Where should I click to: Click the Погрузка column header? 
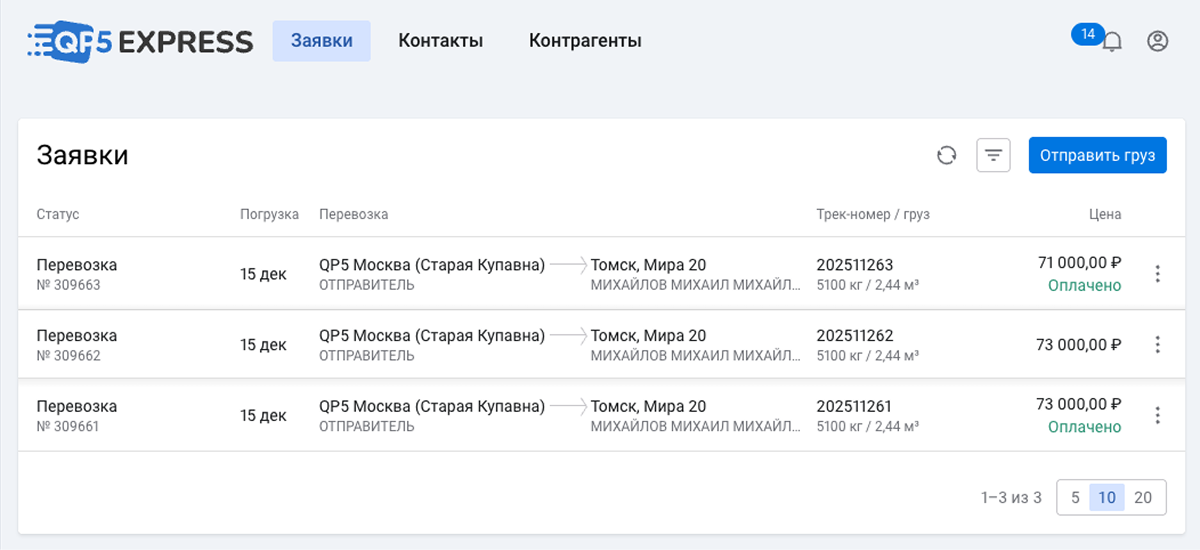pyautogui.click(x=269, y=214)
